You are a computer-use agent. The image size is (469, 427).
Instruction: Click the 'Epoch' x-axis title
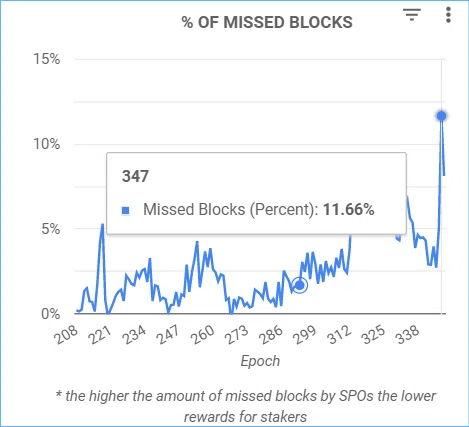260,361
